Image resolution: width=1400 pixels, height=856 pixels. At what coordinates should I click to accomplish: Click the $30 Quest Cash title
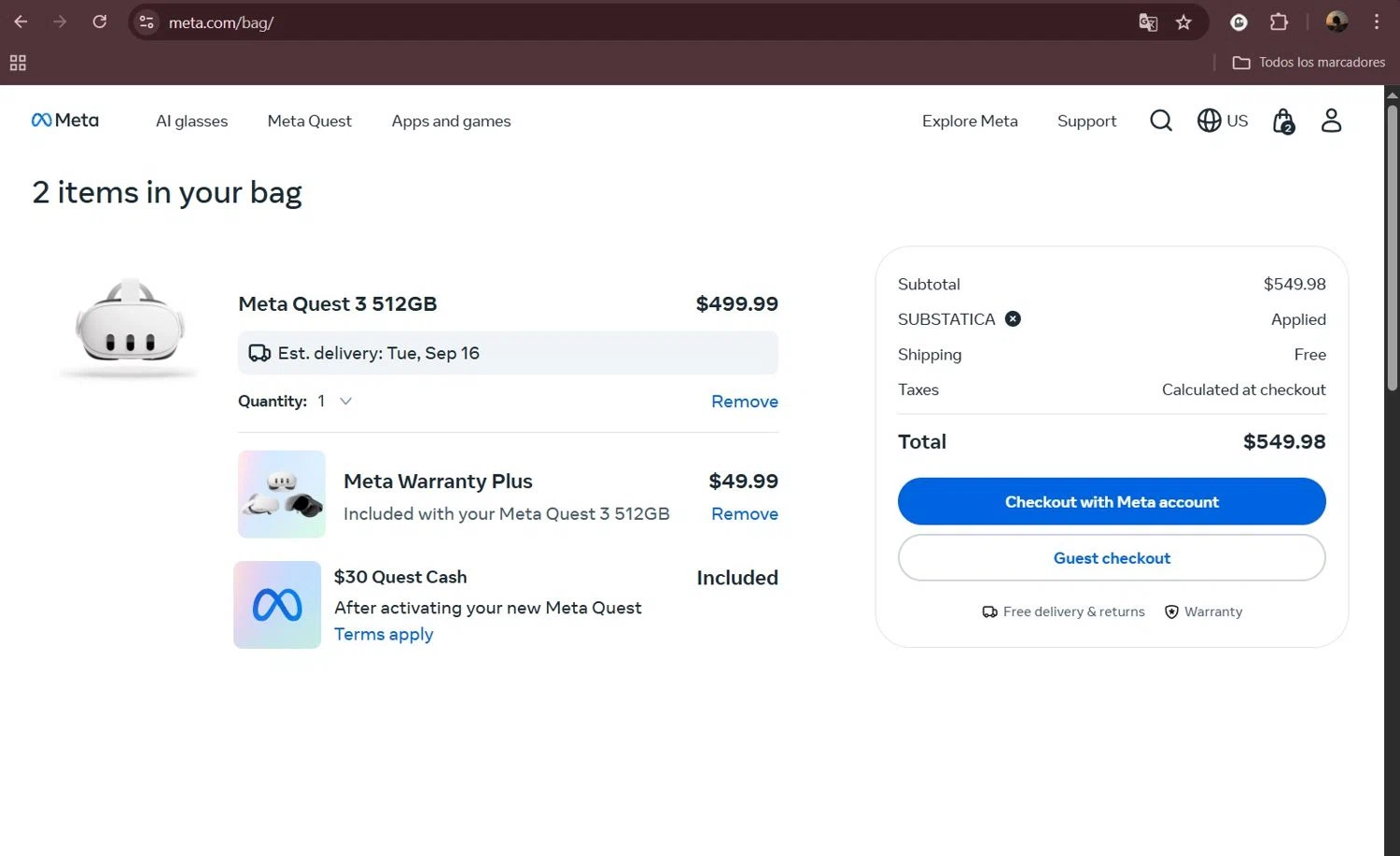(x=400, y=578)
